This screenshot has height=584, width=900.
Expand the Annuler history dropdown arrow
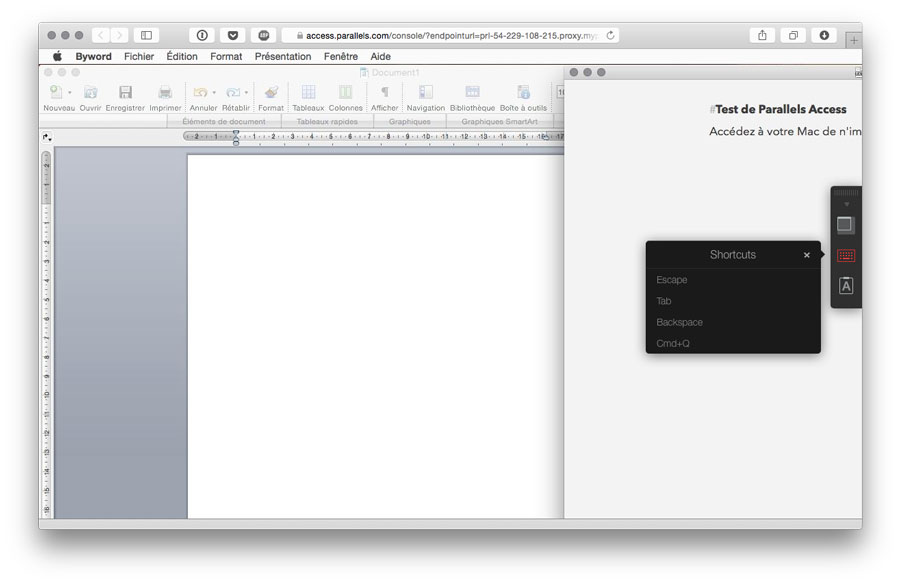214,92
